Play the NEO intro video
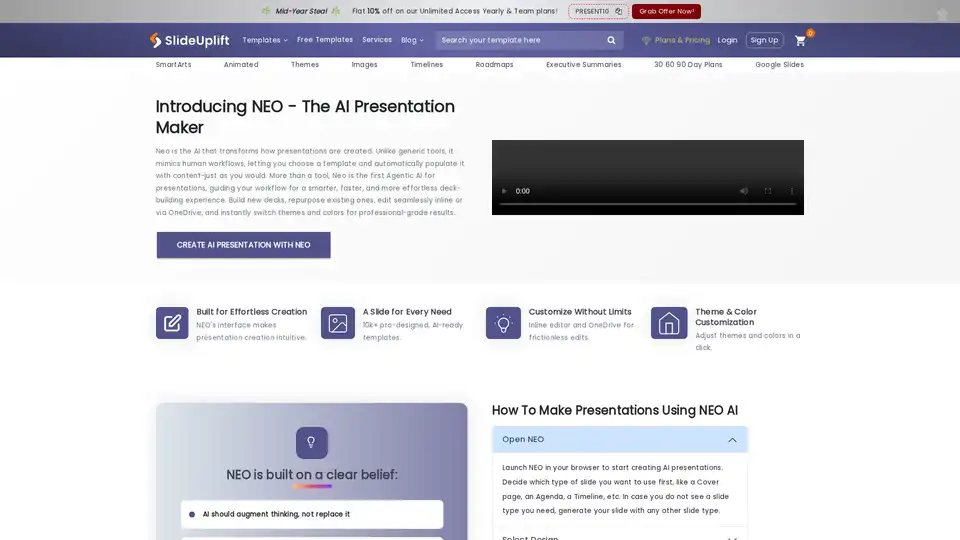Image resolution: width=960 pixels, height=540 pixels. tap(503, 191)
